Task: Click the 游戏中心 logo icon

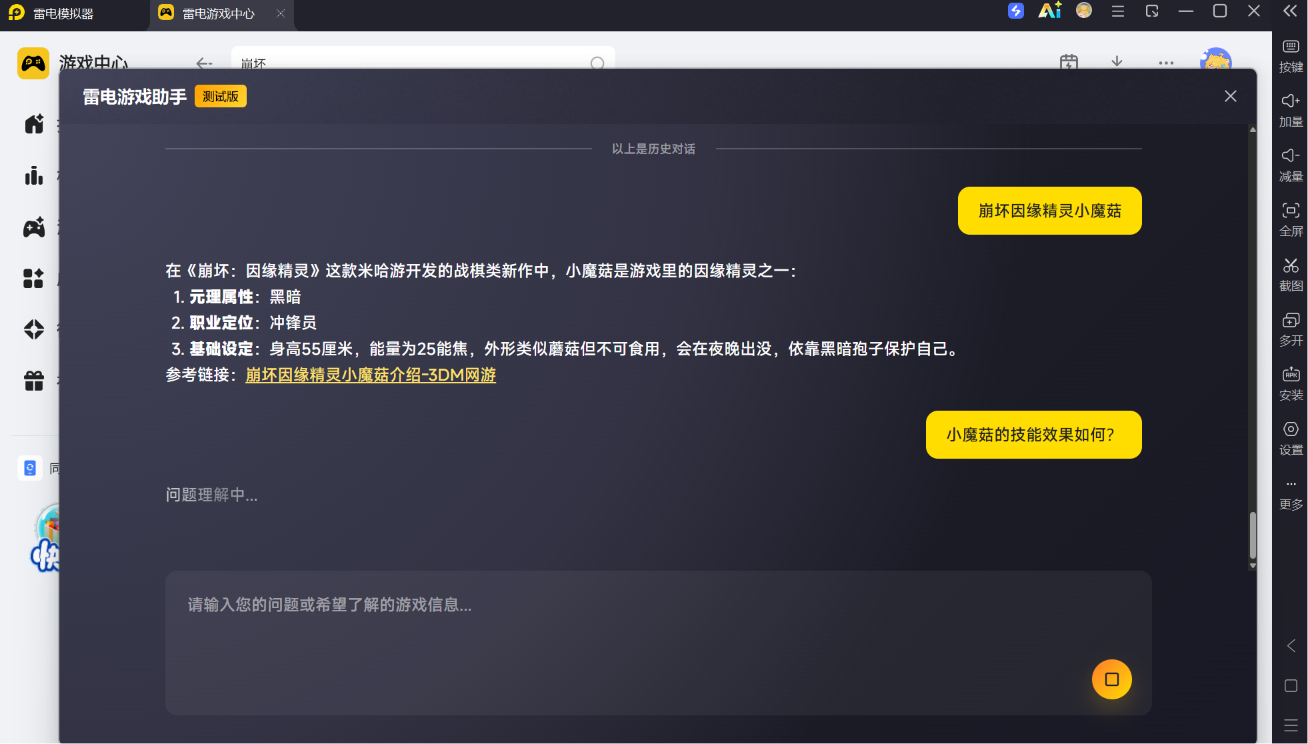Action: point(33,63)
